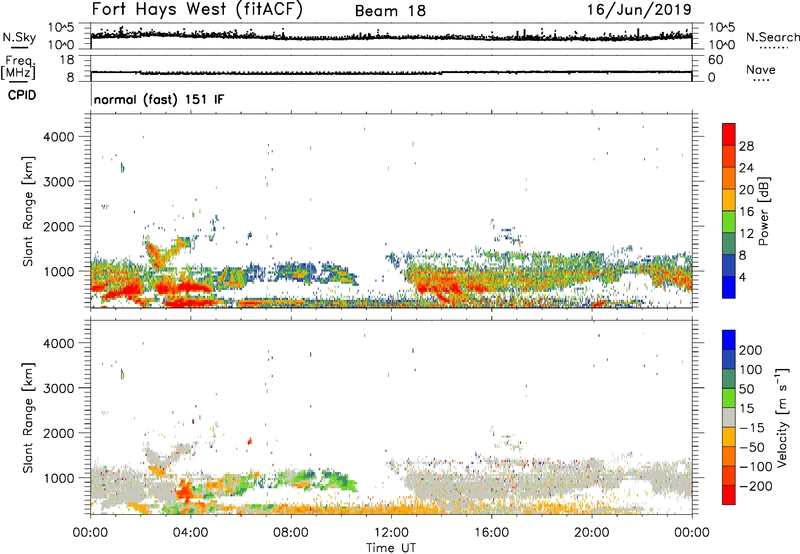Click the '28' power colorbar value
This screenshot has width=800, height=554.
[746, 146]
